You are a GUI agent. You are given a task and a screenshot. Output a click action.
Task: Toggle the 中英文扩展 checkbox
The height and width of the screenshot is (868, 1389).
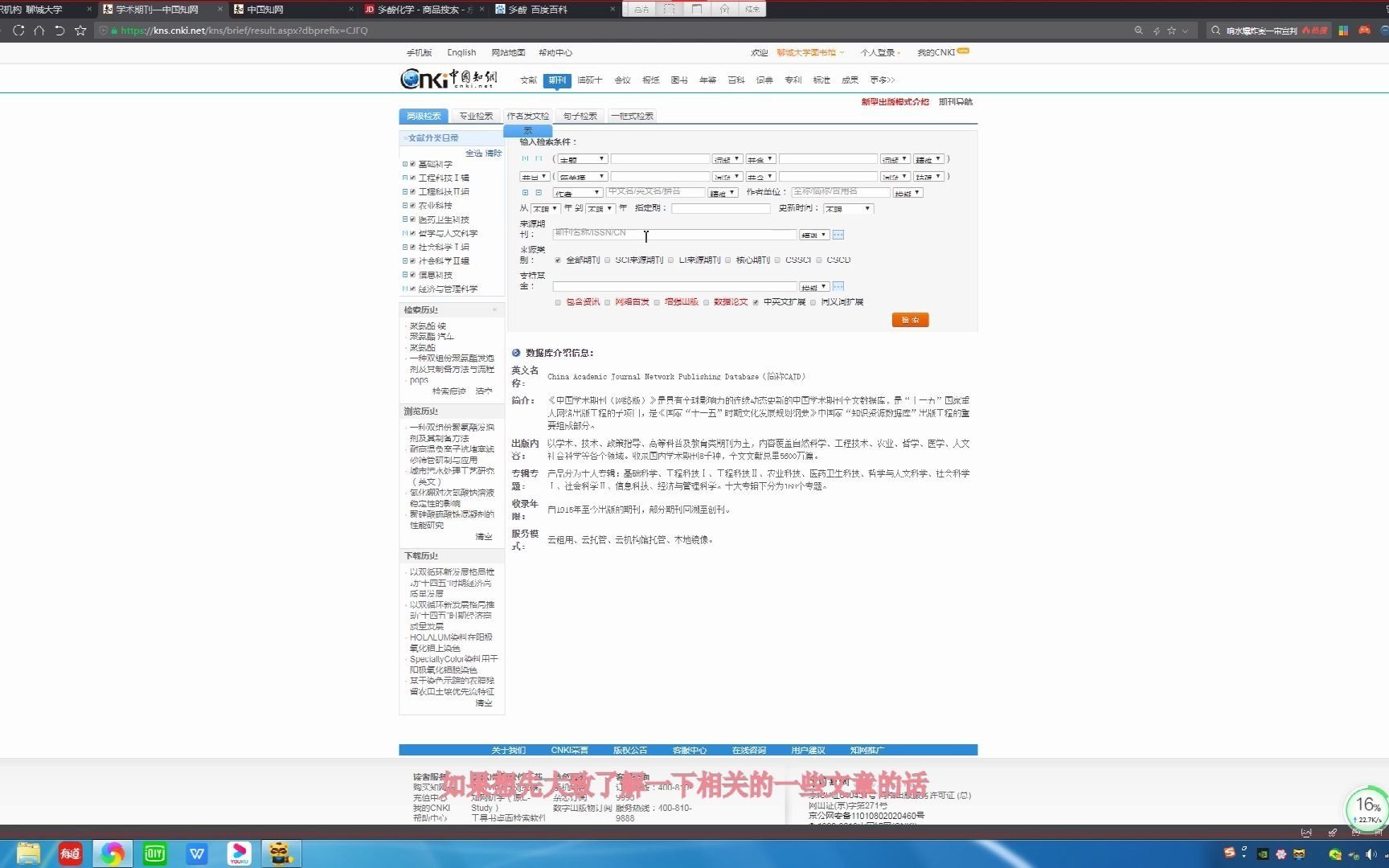756,303
